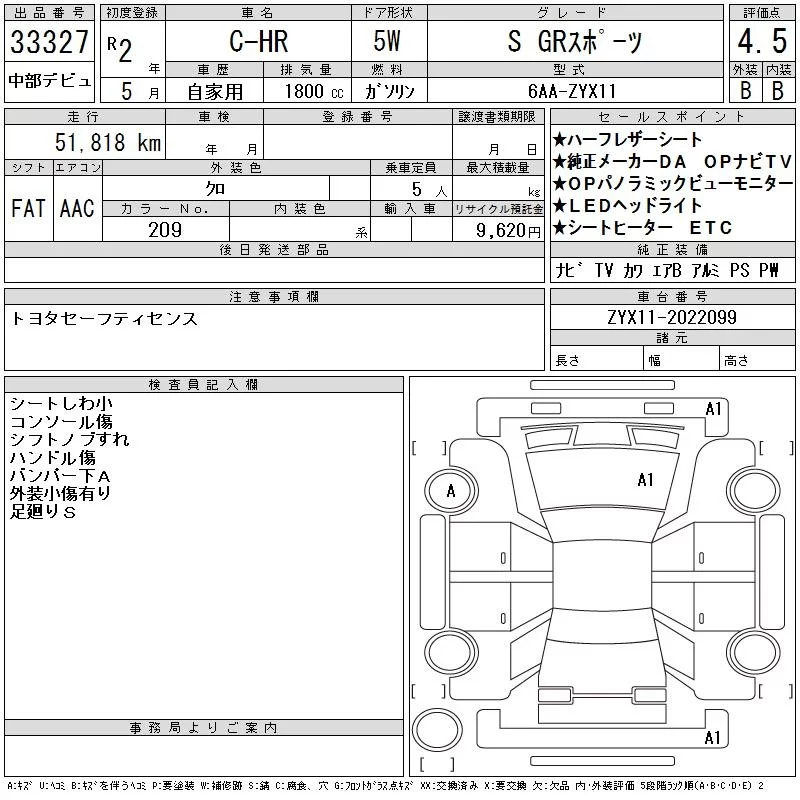The width and height of the screenshot is (800, 800).
Task: Click the exterior grade B under 外装
Action: (745, 90)
